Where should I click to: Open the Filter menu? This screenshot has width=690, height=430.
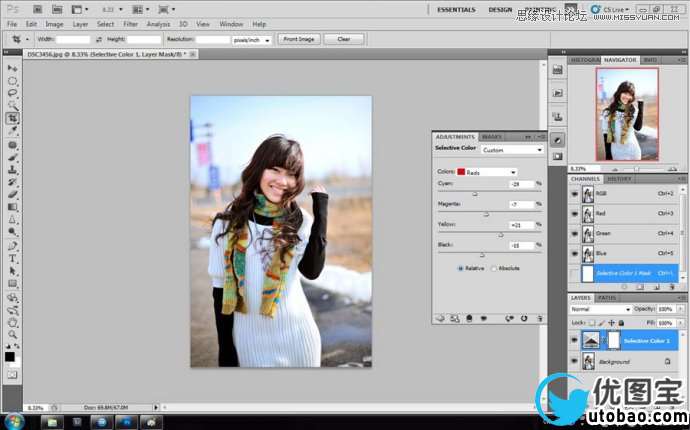(130, 24)
